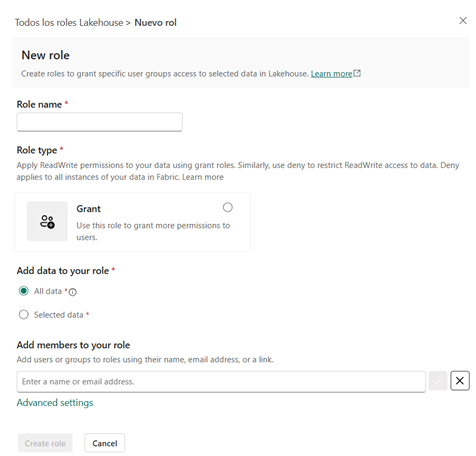Click the Nuevo rol breadcrumb text

click(155, 23)
